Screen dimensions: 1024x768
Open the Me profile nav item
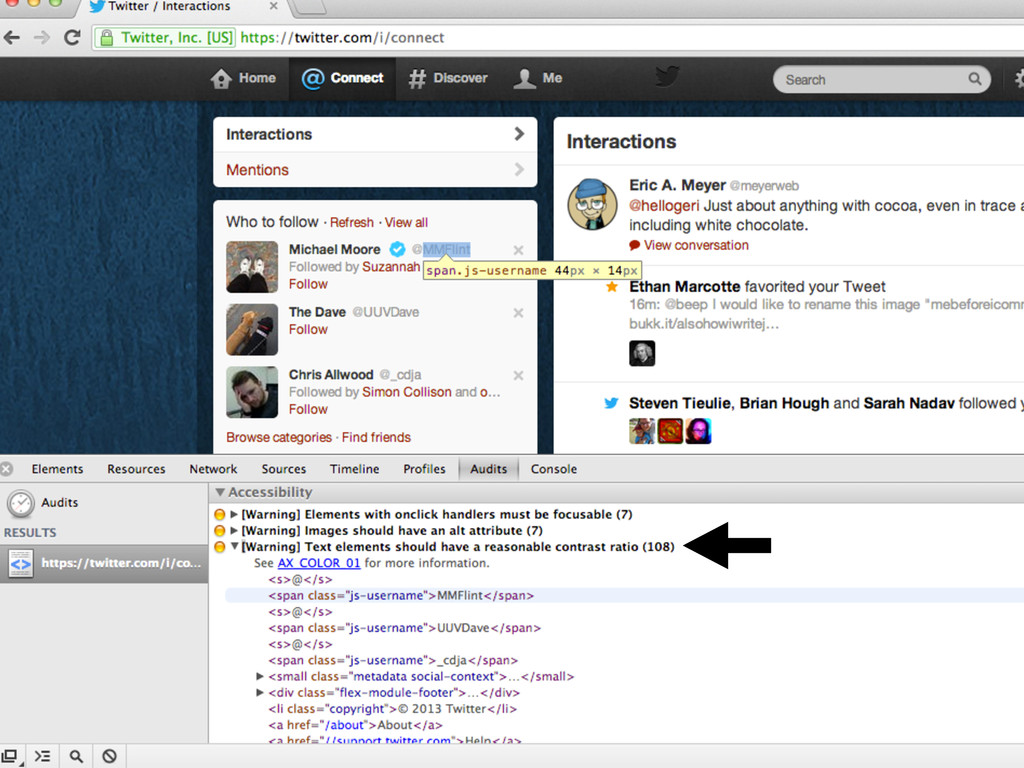click(x=537, y=78)
